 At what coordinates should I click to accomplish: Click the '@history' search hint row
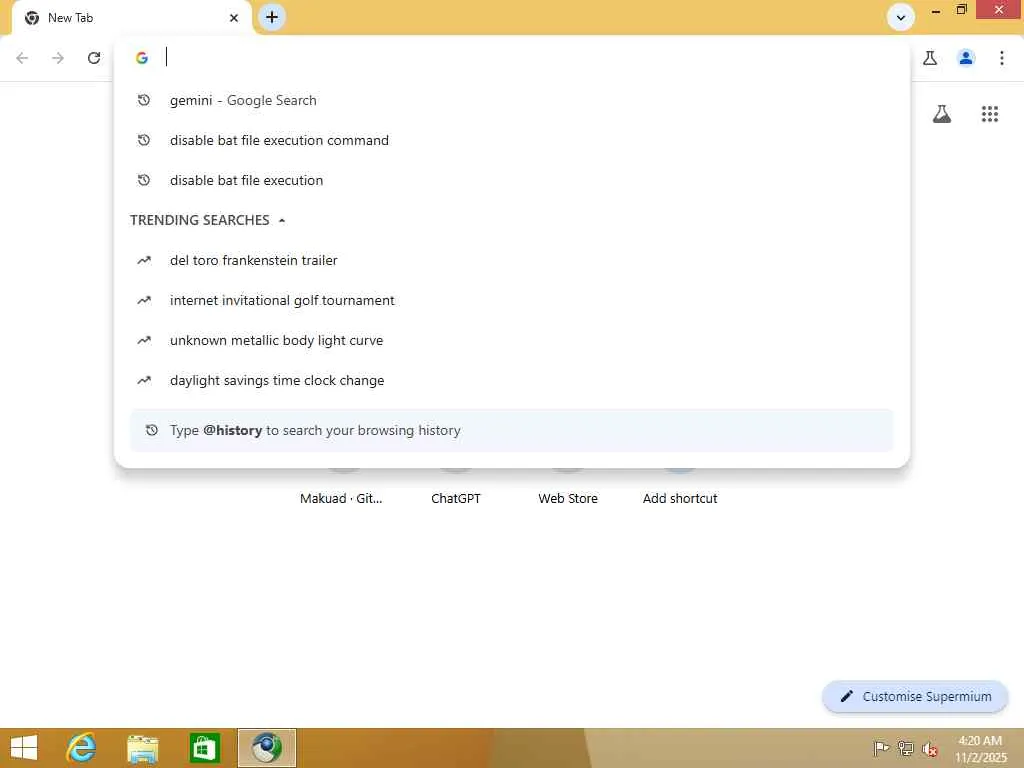512,430
